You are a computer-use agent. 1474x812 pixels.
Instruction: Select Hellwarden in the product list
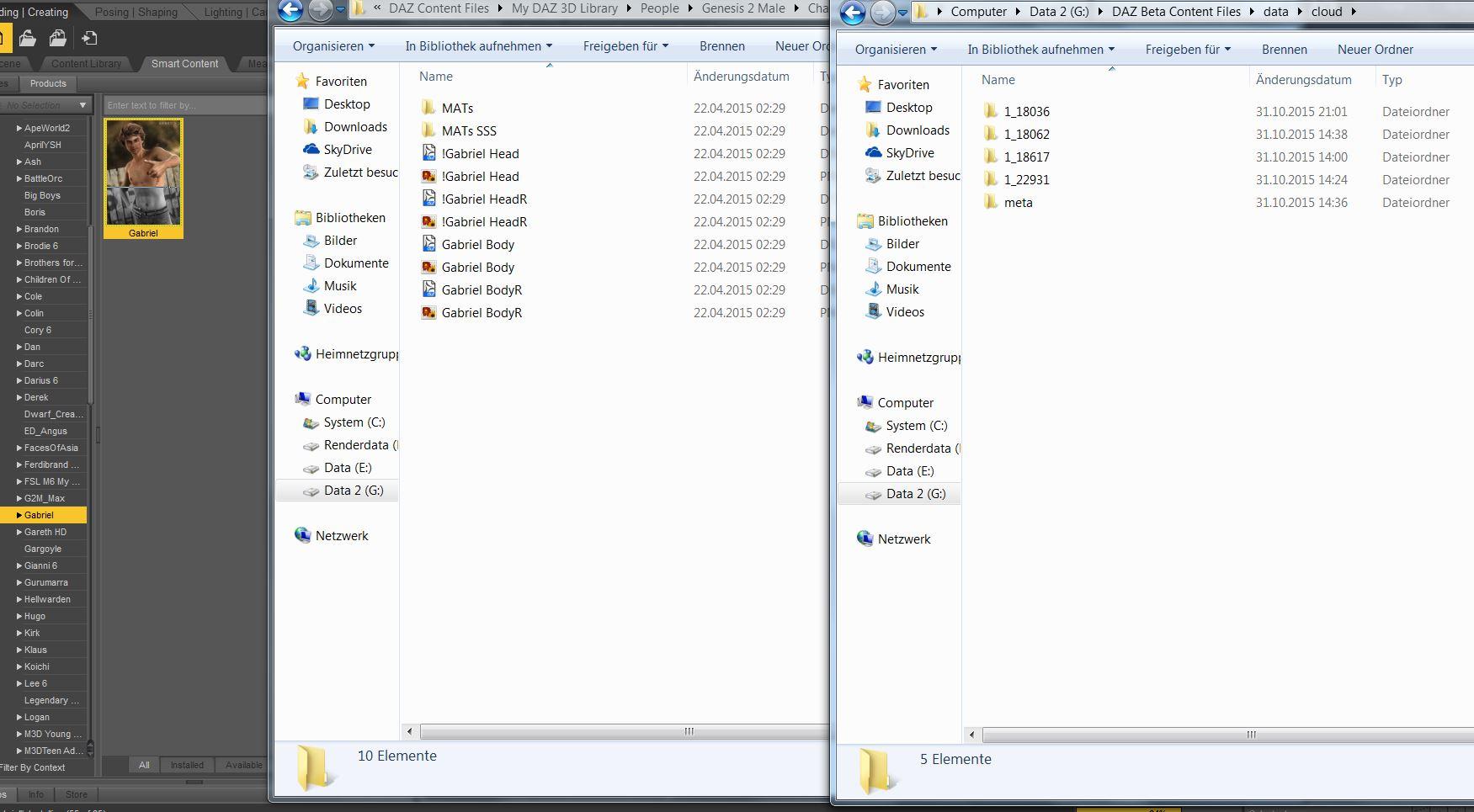pyautogui.click(x=47, y=599)
